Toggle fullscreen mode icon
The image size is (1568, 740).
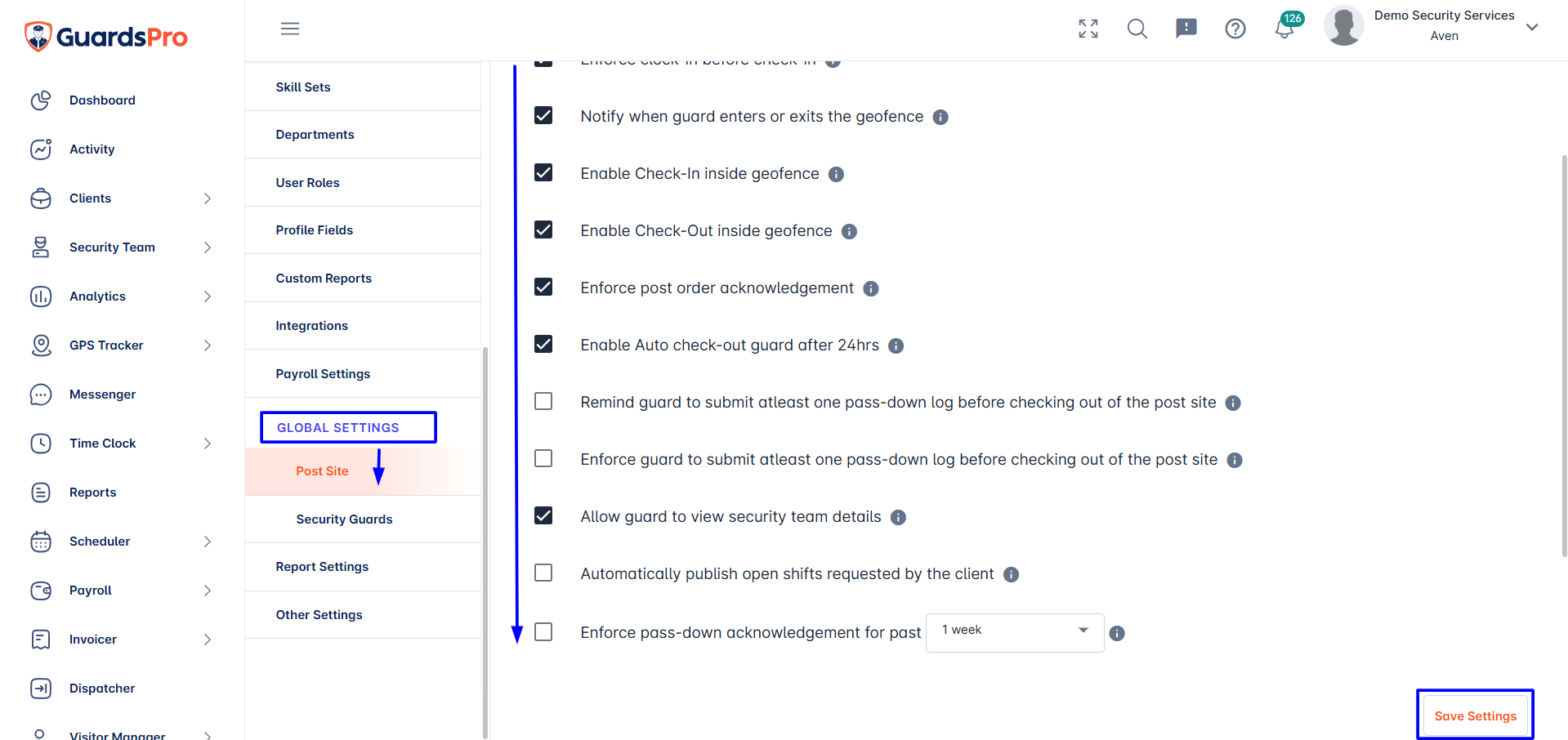click(x=1088, y=29)
